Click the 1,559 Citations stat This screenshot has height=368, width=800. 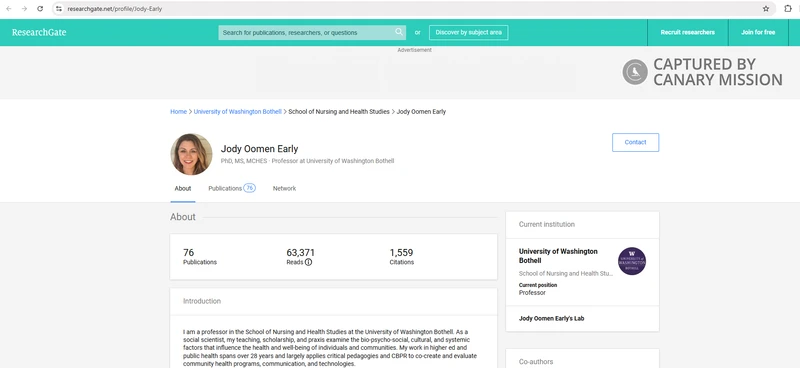pyautogui.click(x=402, y=257)
